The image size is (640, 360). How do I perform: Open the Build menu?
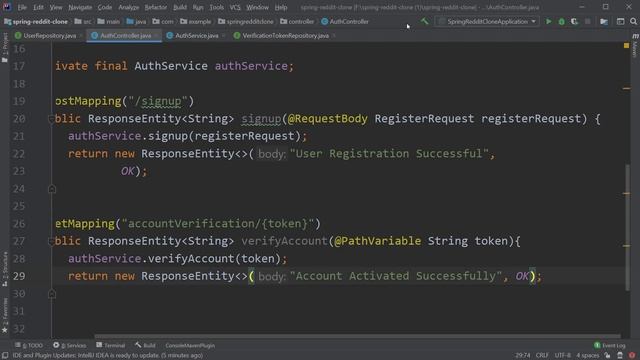click(180, 7)
